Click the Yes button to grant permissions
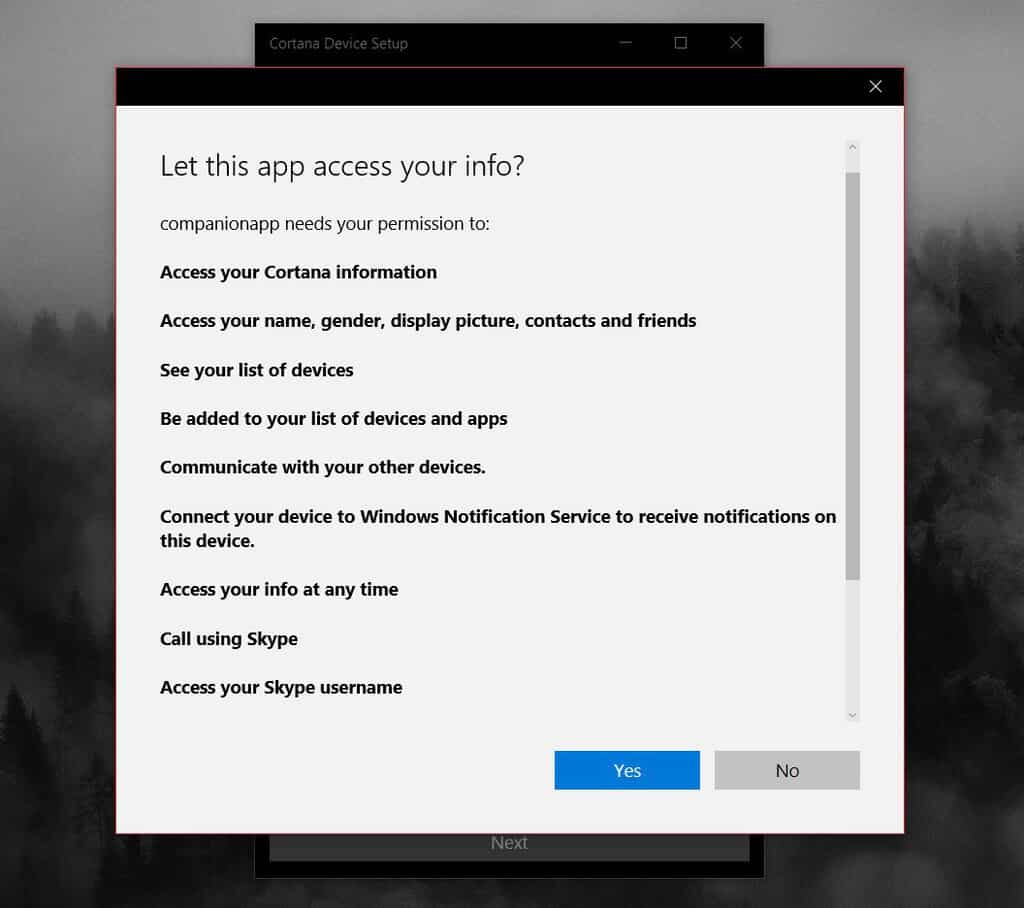Viewport: 1024px width, 908px height. pos(626,770)
